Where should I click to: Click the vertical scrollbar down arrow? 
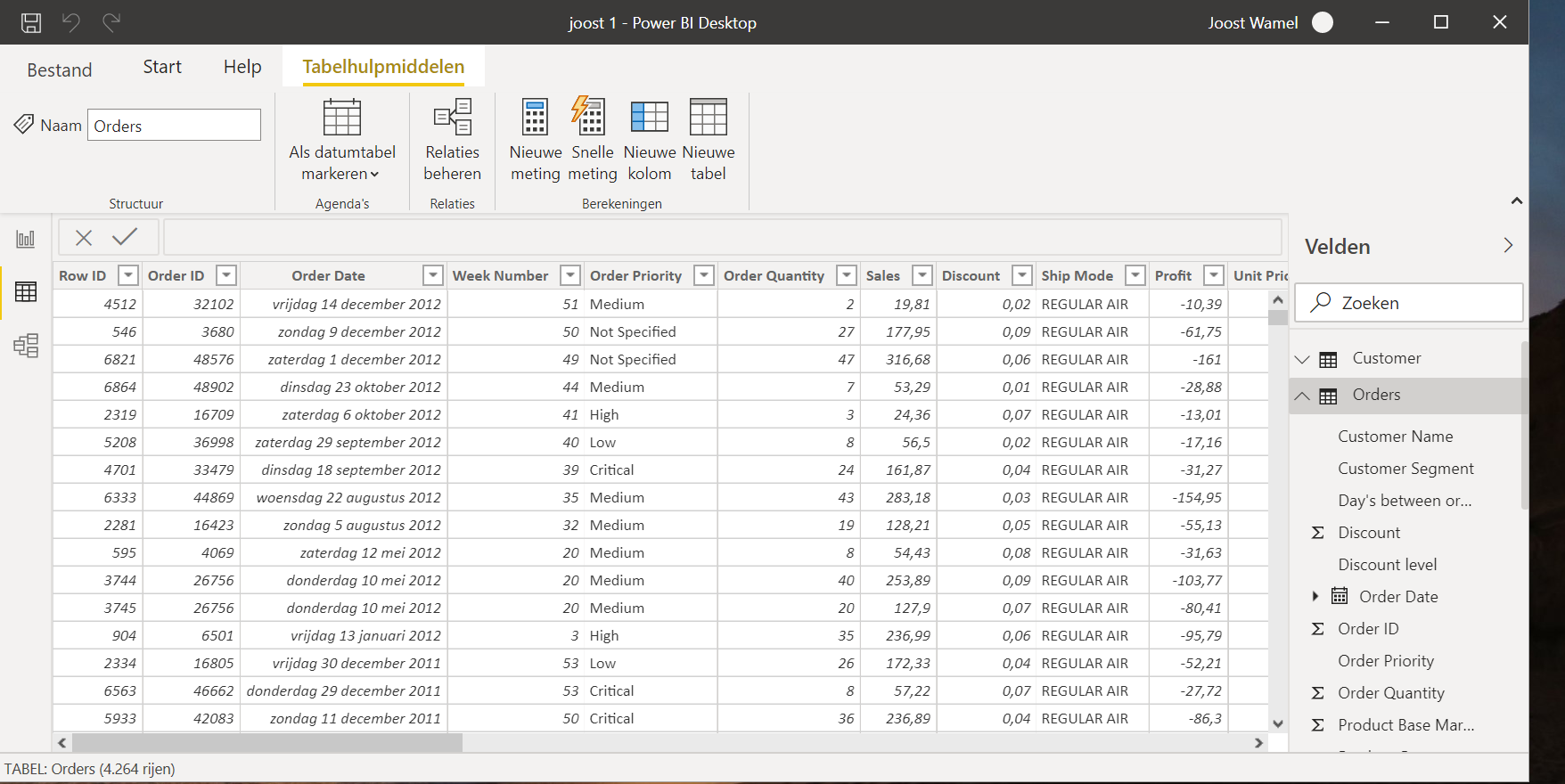pyautogui.click(x=1278, y=724)
